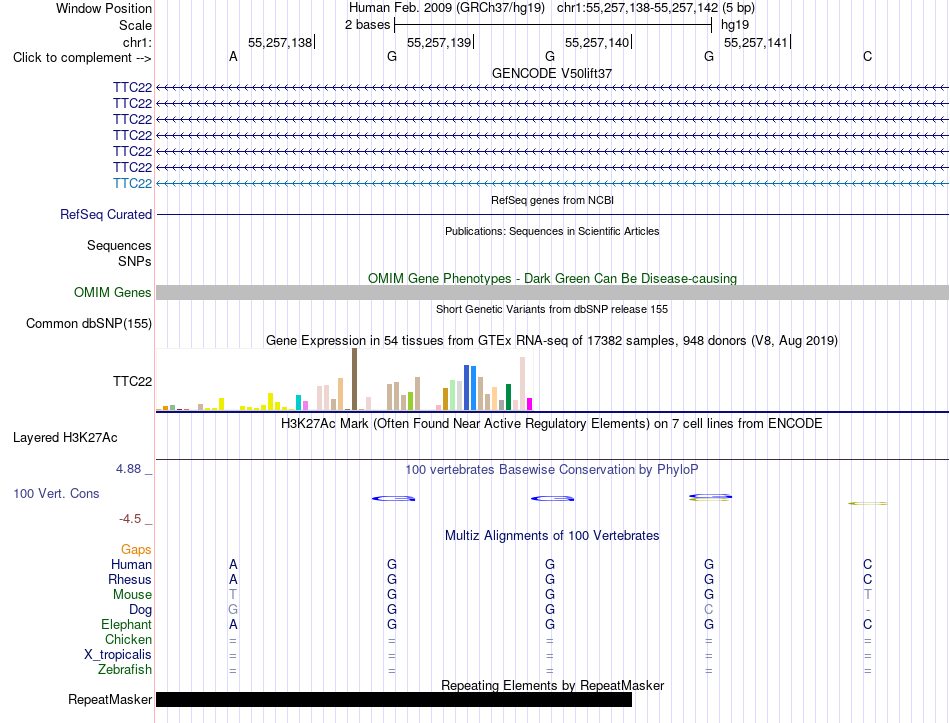The height and width of the screenshot is (723, 950).
Task: Click the 4.88 PhyloP upper scale value
Action: pyautogui.click(x=128, y=469)
